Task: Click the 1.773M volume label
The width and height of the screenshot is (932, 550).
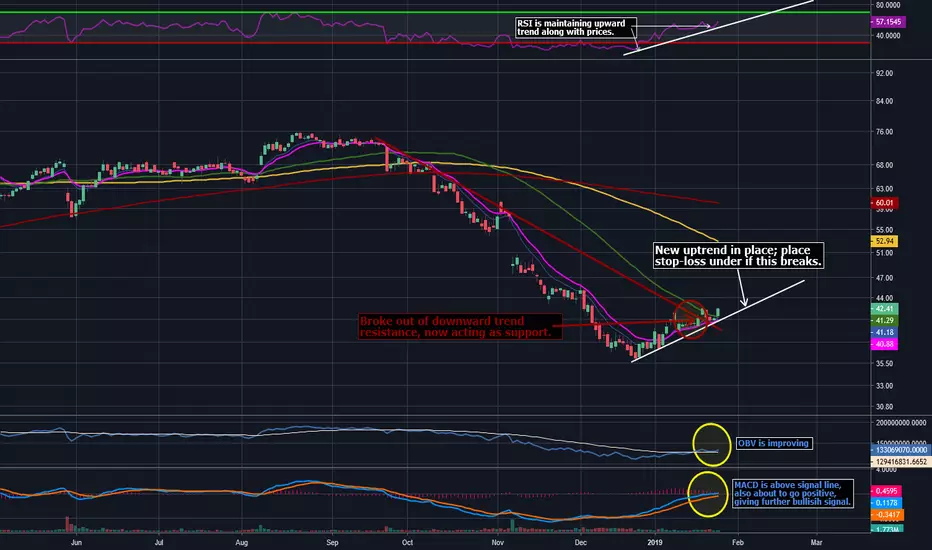Action: point(886,529)
